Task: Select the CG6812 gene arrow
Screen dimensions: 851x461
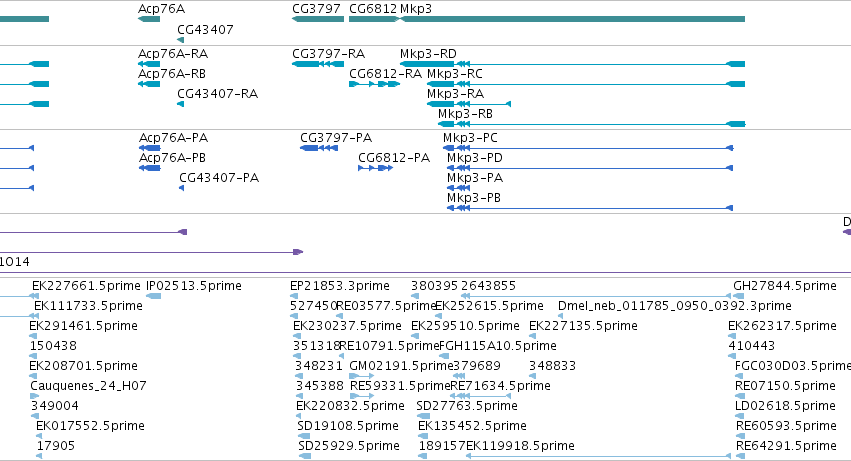Action: tap(374, 19)
